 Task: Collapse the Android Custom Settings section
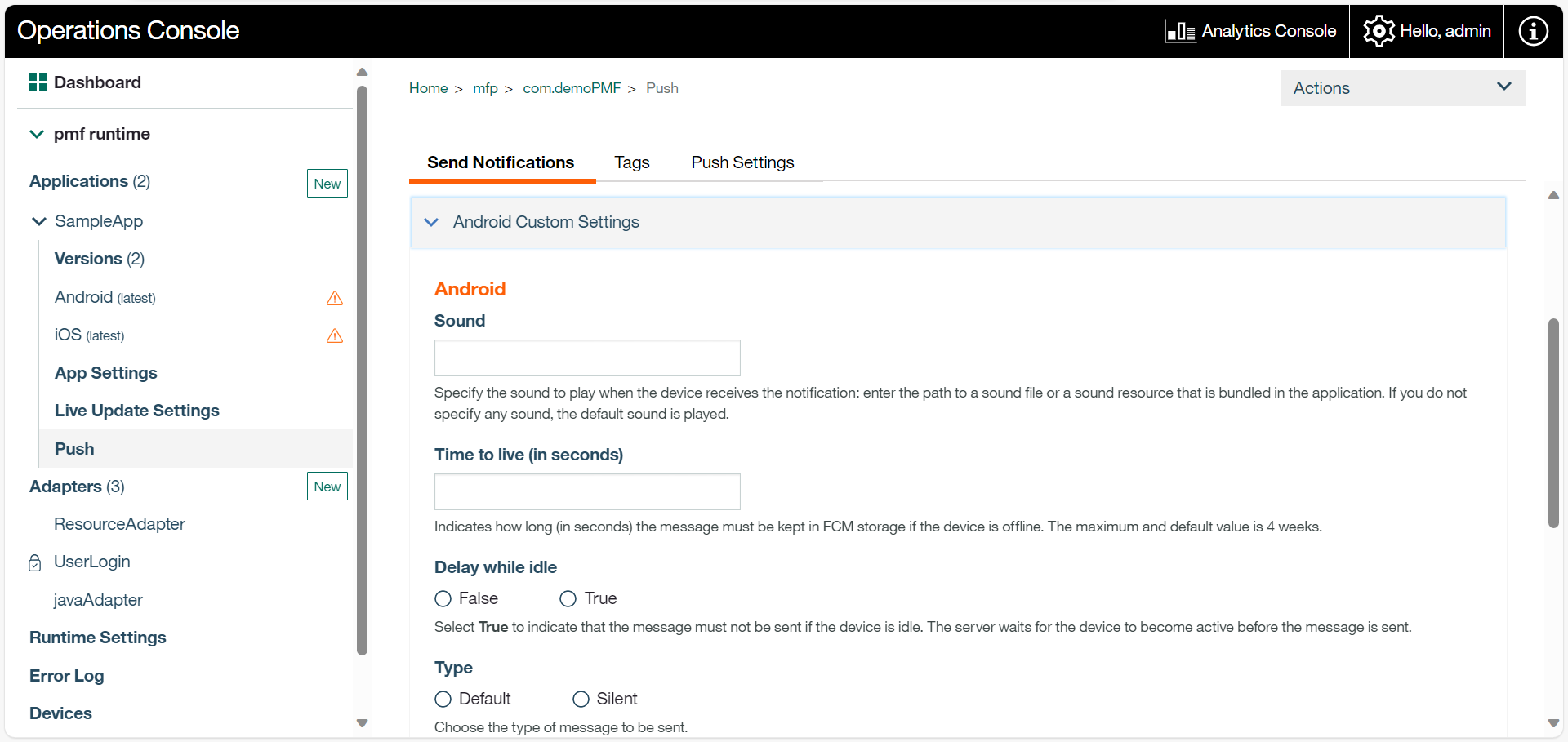[432, 222]
